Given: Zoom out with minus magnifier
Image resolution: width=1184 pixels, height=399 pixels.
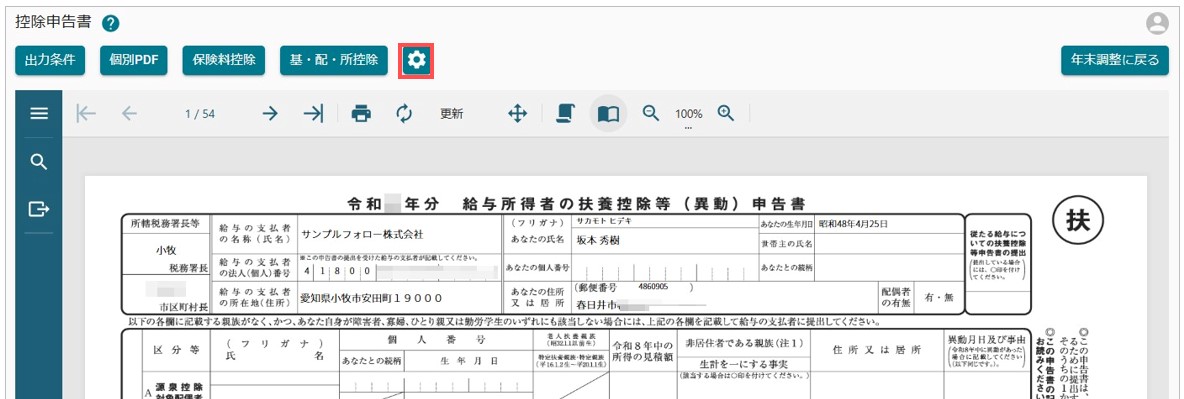Looking at the screenshot, I should click(651, 113).
